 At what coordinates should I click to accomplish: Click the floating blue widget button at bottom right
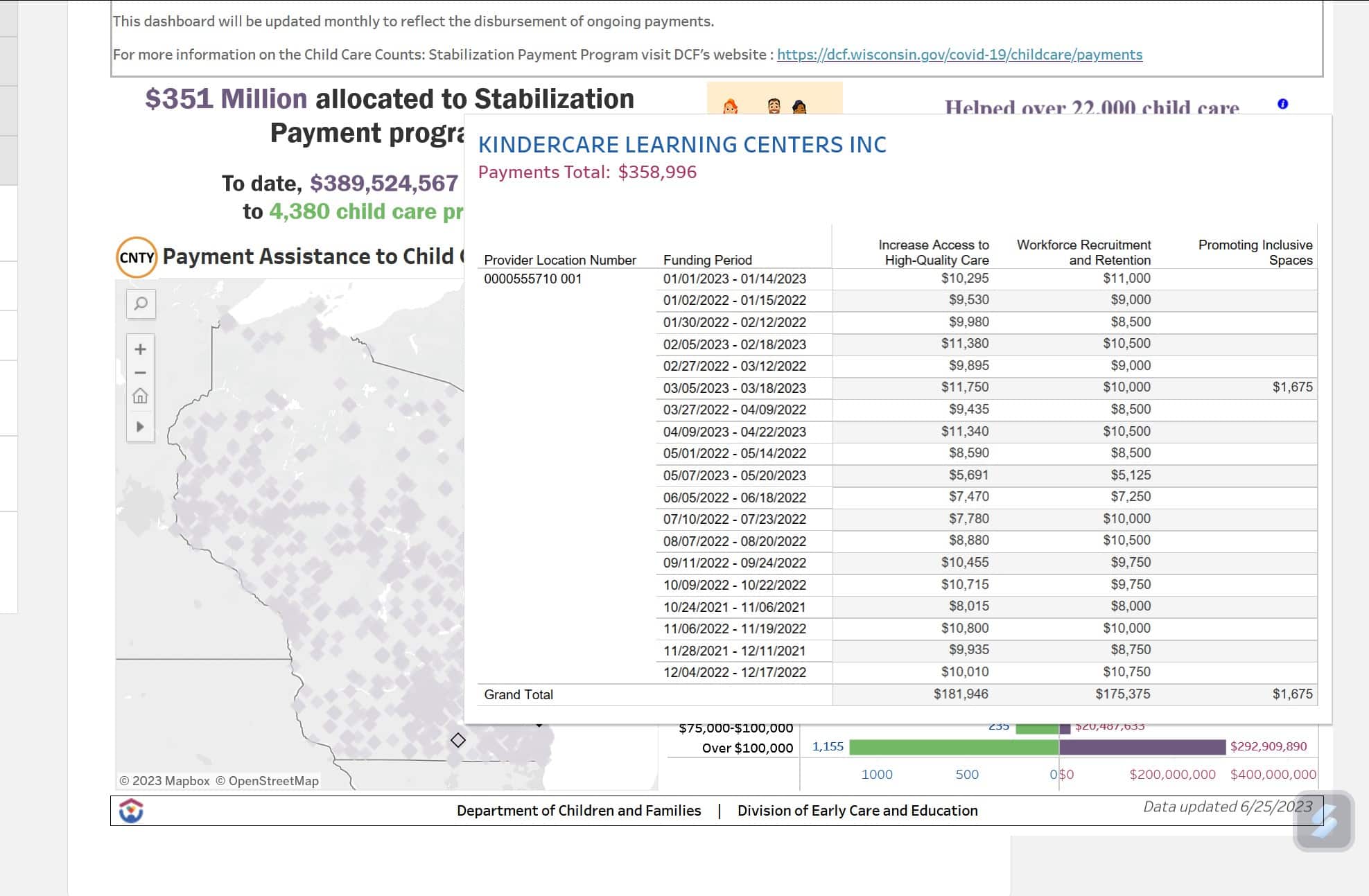[x=1323, y=820]
